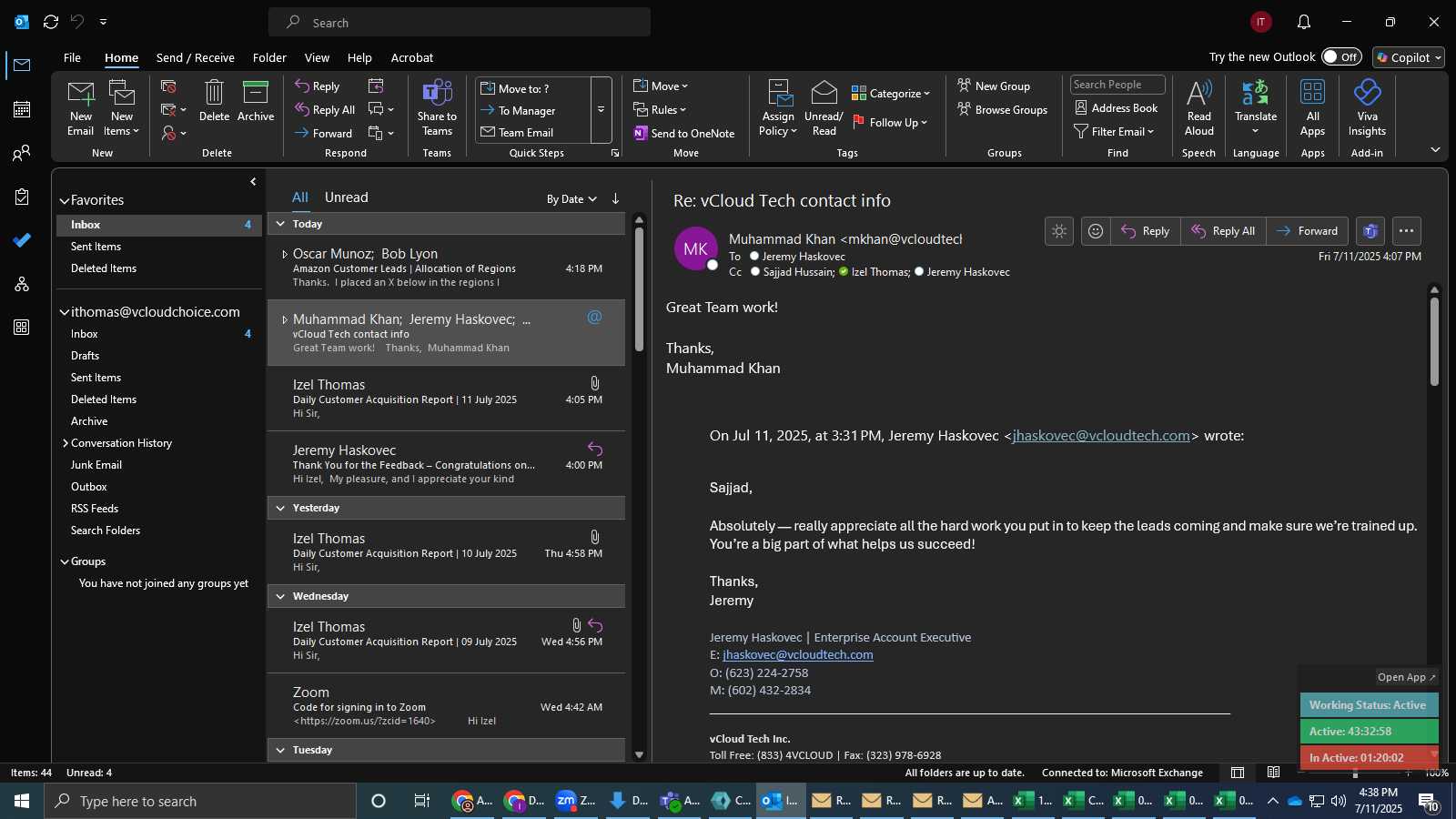Click the Search People input field

(1117, 85)
